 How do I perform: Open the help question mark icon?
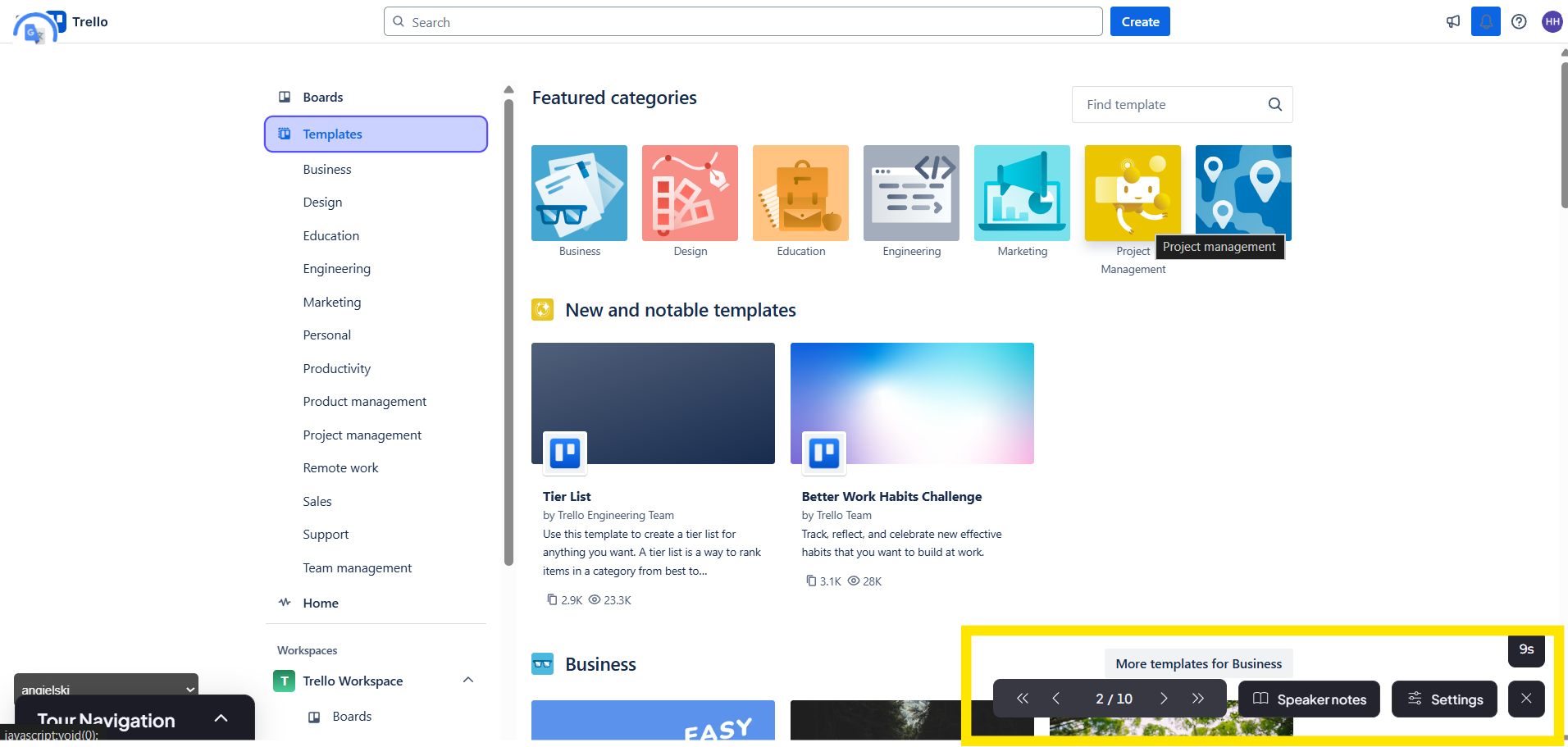coord(1519,21)
